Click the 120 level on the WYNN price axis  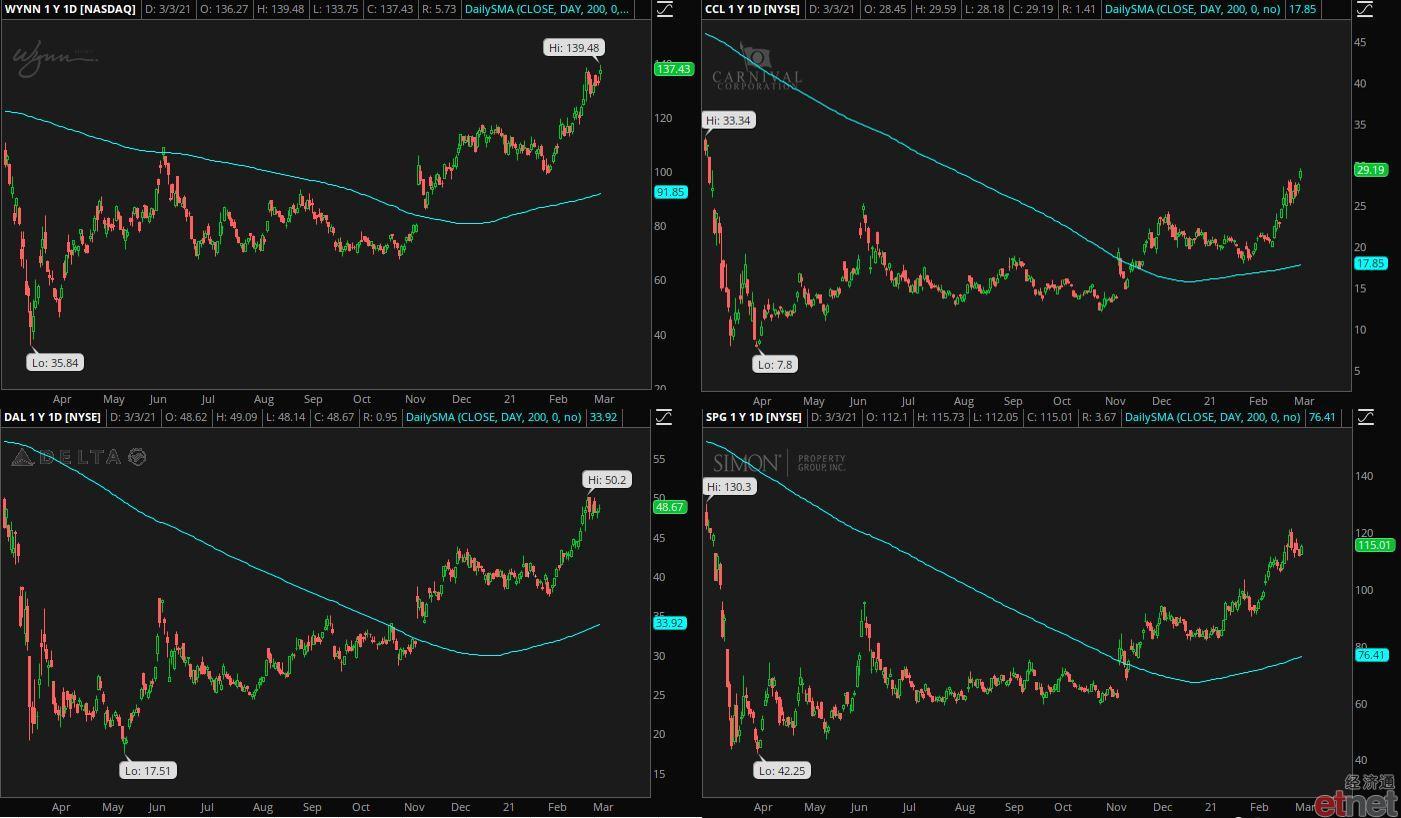point(663,118)
